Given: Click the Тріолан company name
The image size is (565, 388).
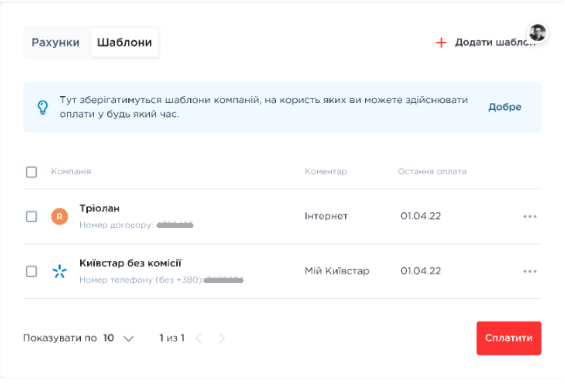Looking at the screenshot, I should tap(99, 208).
